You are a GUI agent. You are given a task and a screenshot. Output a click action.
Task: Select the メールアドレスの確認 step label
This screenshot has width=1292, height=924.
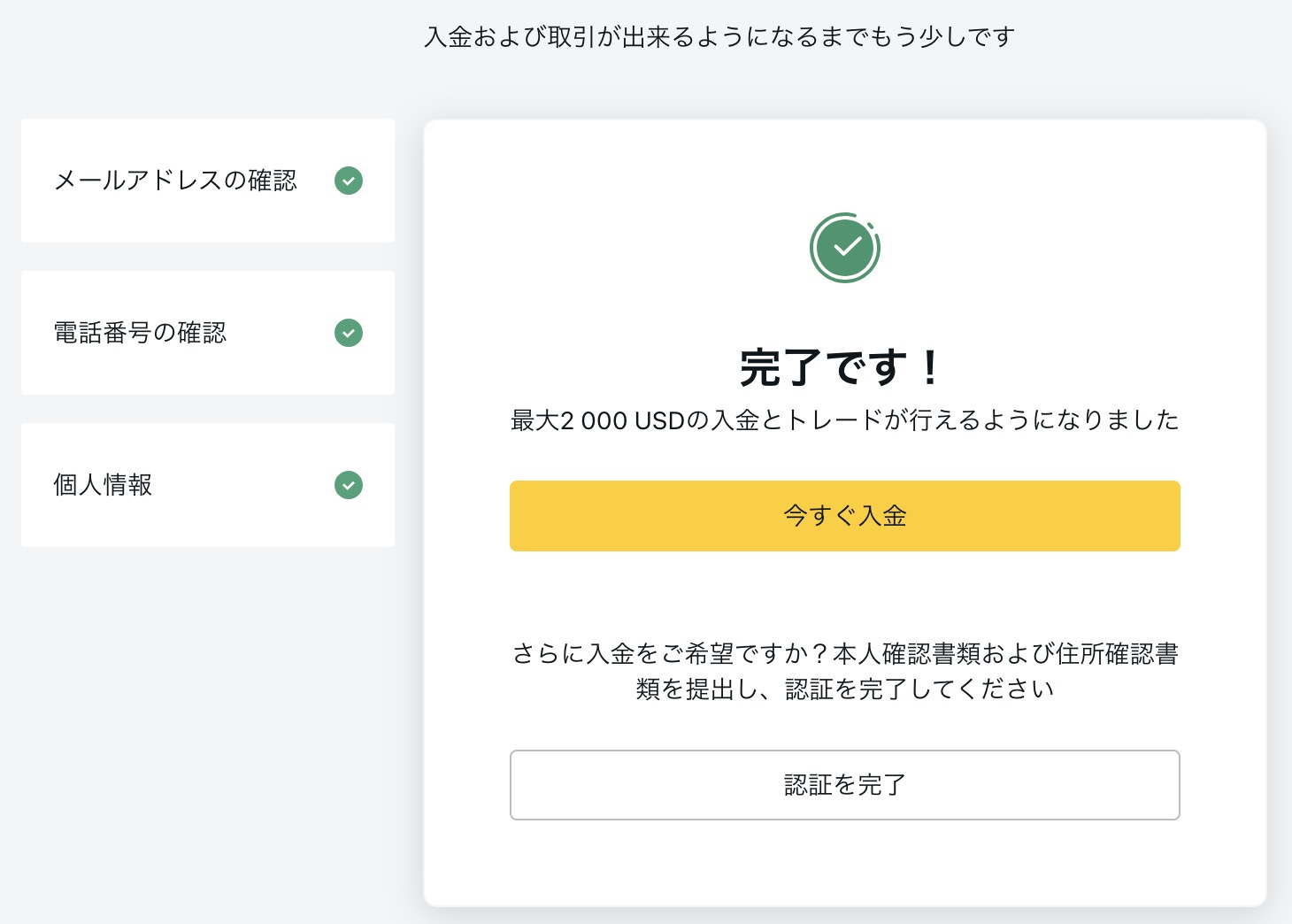(175, 181)
